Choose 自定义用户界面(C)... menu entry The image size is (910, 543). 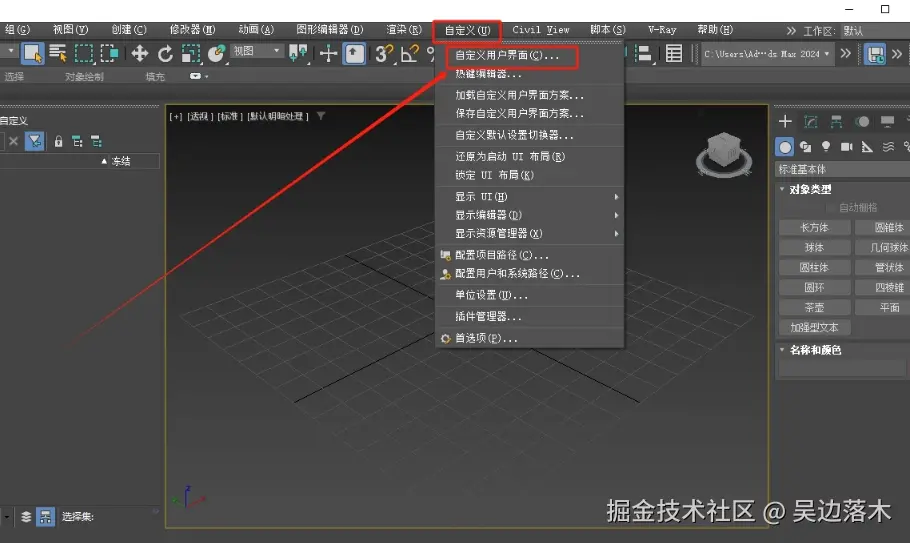coord(529,56)
